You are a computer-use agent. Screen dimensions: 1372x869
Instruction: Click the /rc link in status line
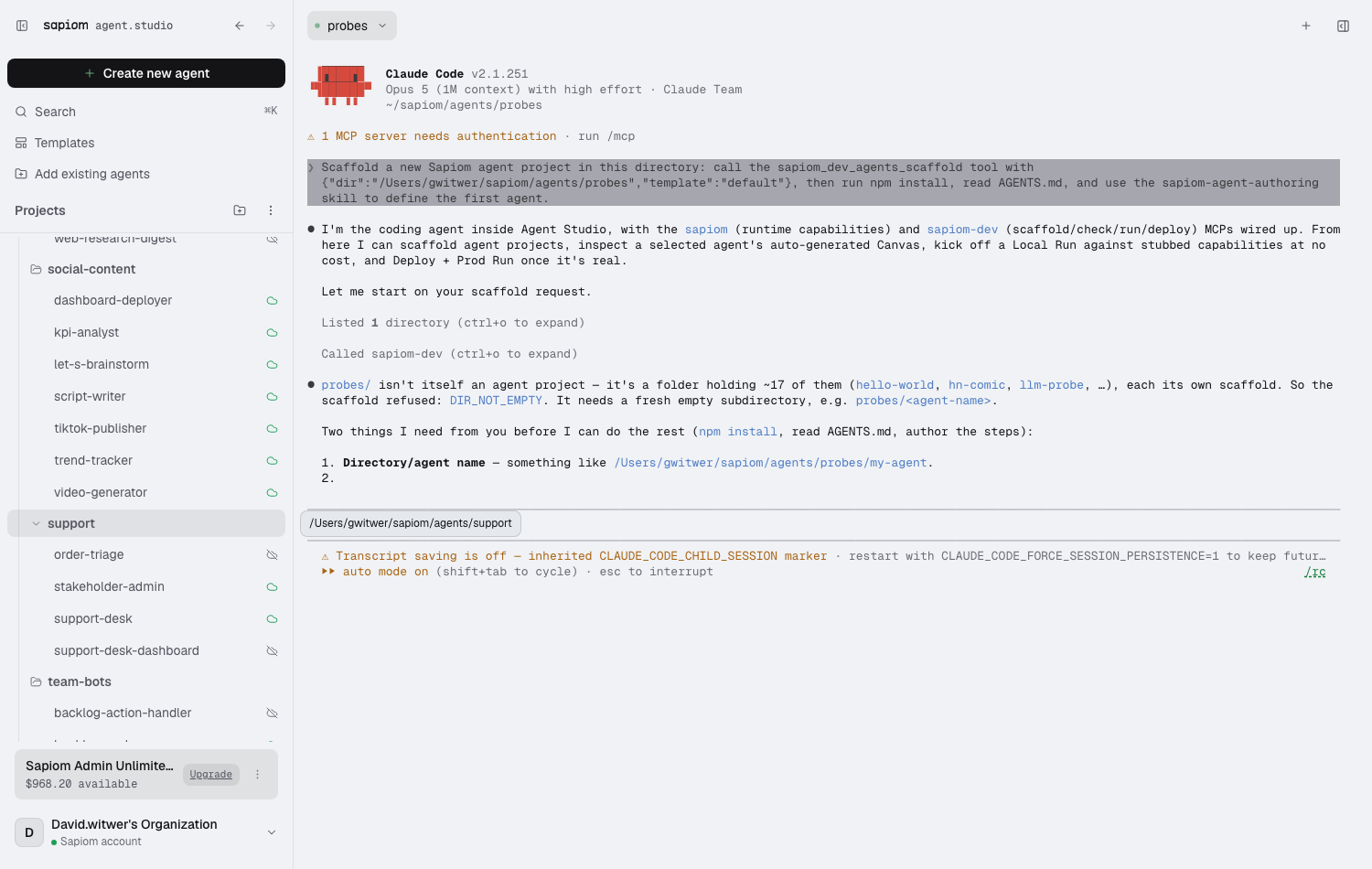[x=1315, y=572]
